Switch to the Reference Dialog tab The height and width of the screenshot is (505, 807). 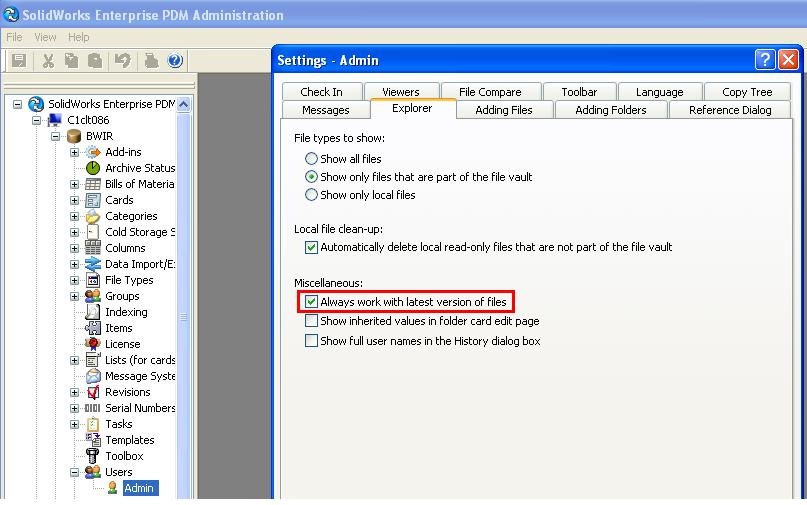pos(730,110)
